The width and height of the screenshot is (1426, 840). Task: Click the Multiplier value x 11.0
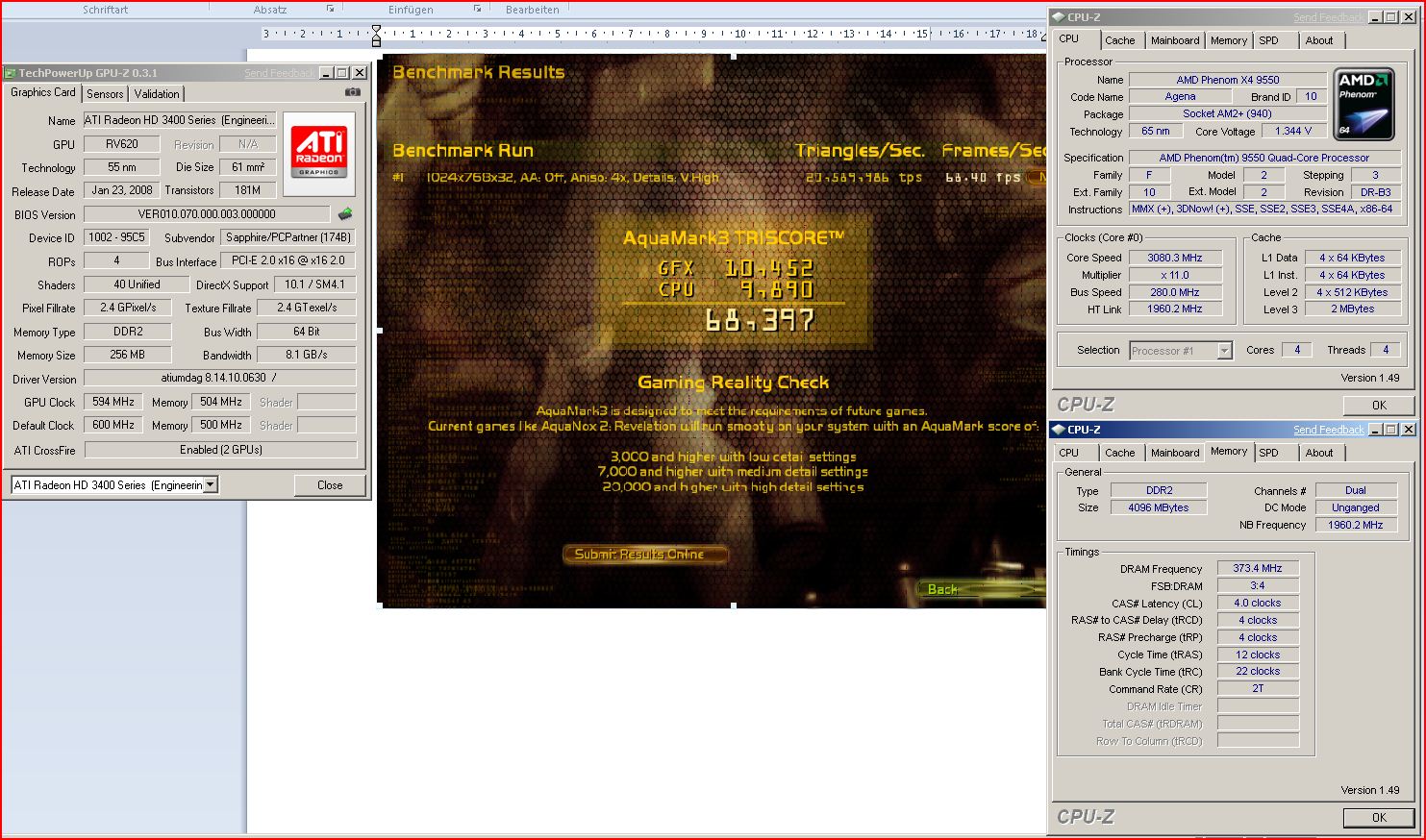click(1174, 275)
